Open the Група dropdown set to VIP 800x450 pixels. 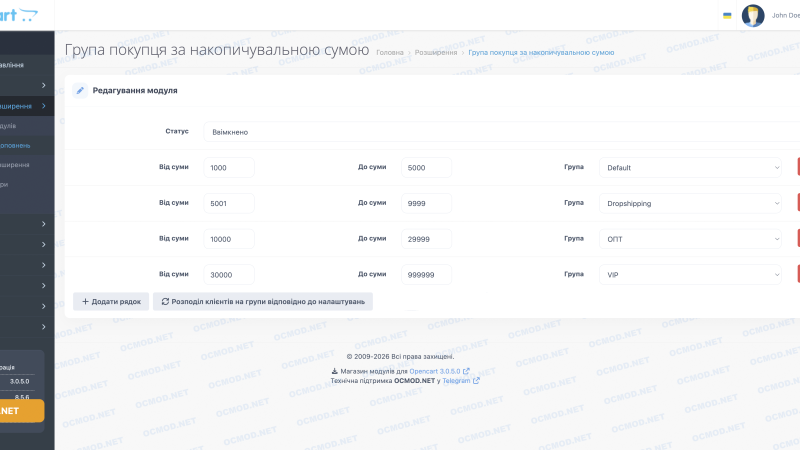coord(690,274)
